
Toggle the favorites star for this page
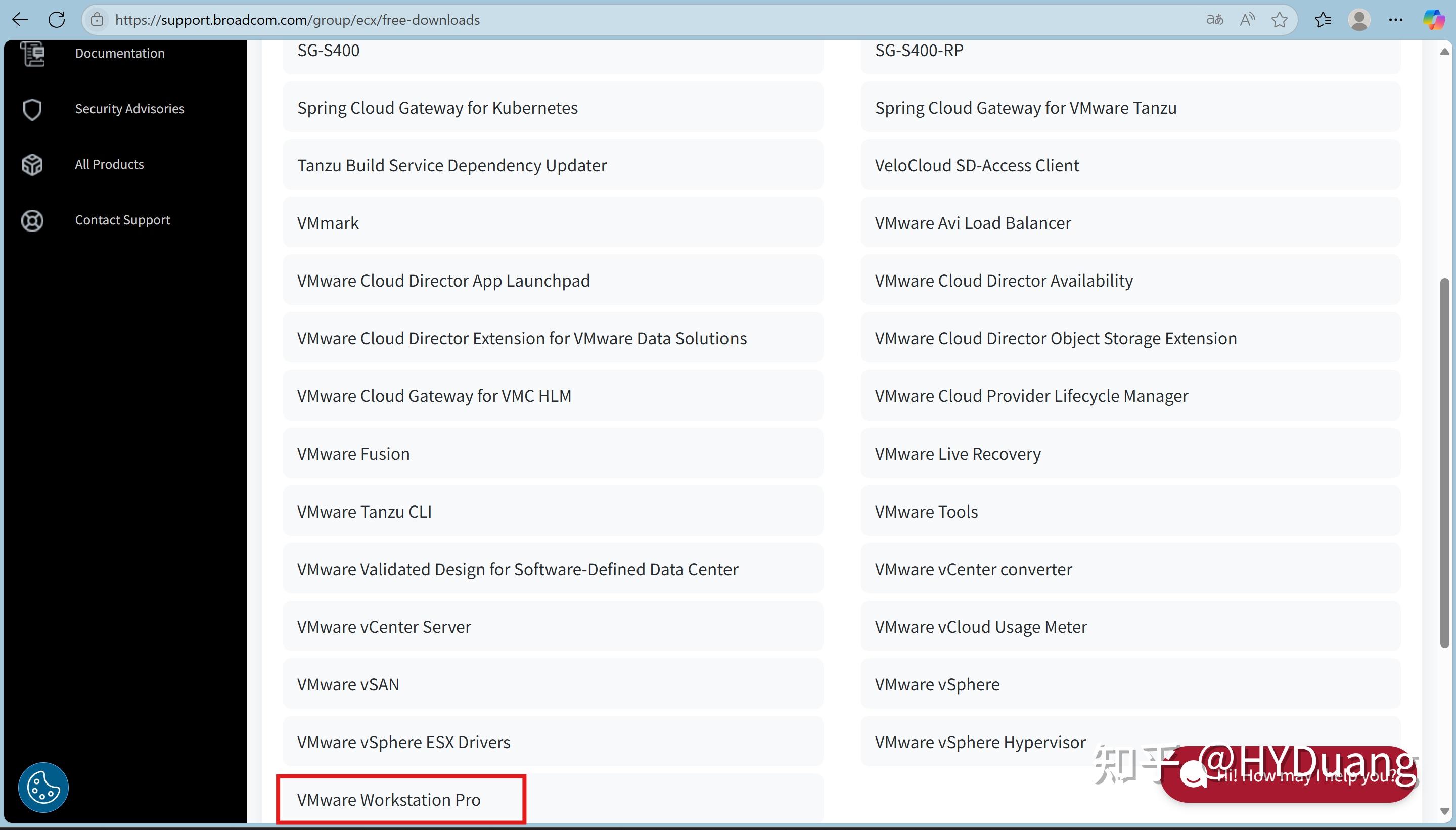coord(1280,19)
